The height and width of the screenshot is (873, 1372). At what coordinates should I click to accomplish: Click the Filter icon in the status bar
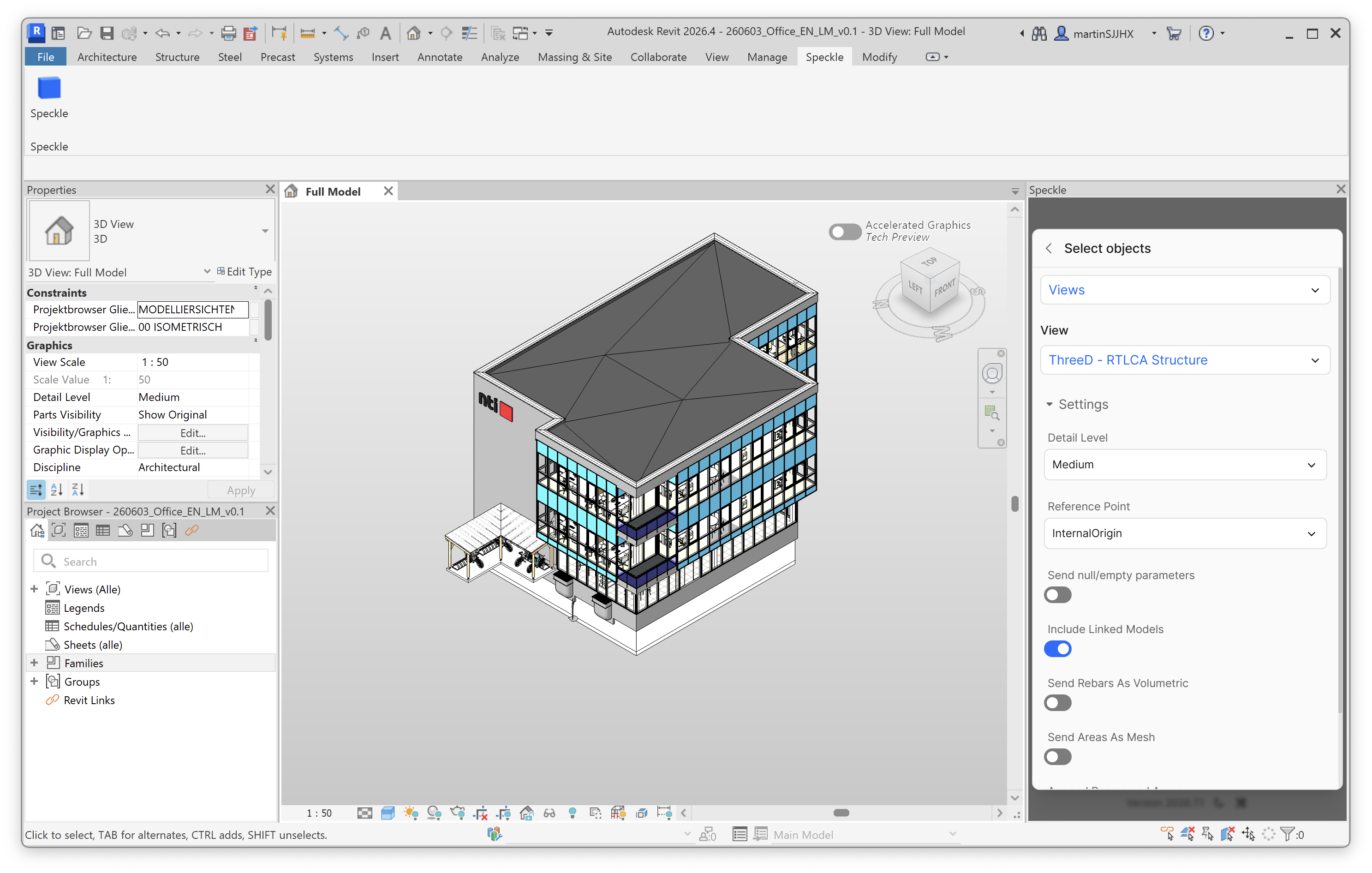point(1287,834)
